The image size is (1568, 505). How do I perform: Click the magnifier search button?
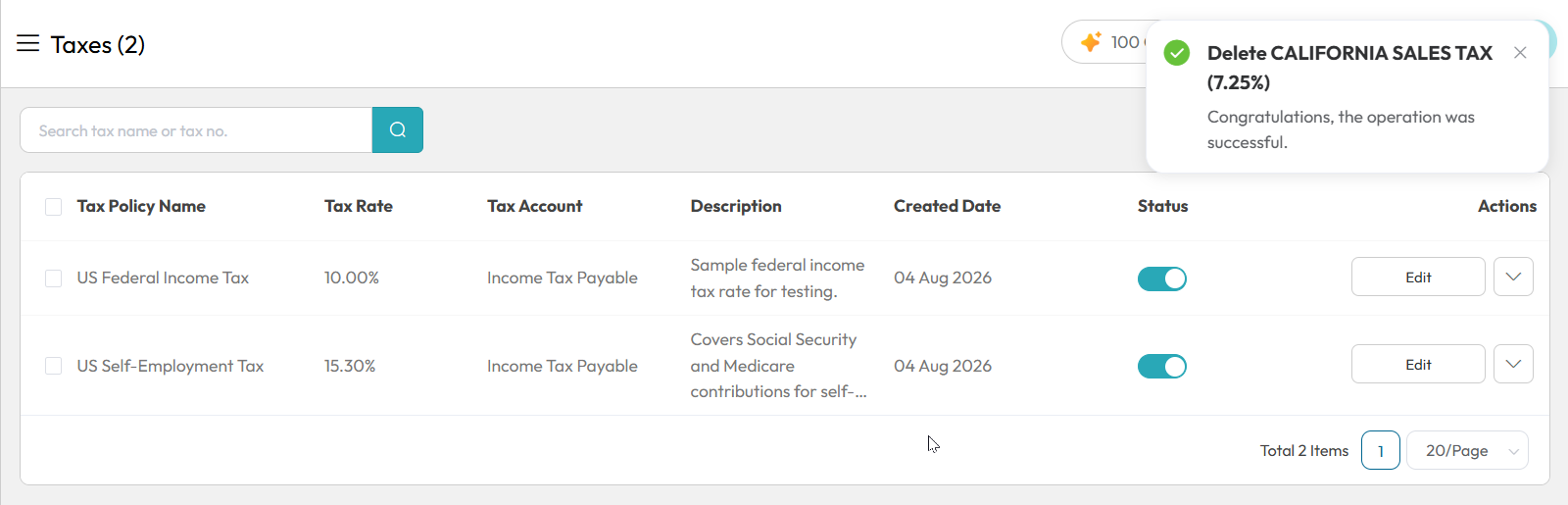[x=398, y=129]
